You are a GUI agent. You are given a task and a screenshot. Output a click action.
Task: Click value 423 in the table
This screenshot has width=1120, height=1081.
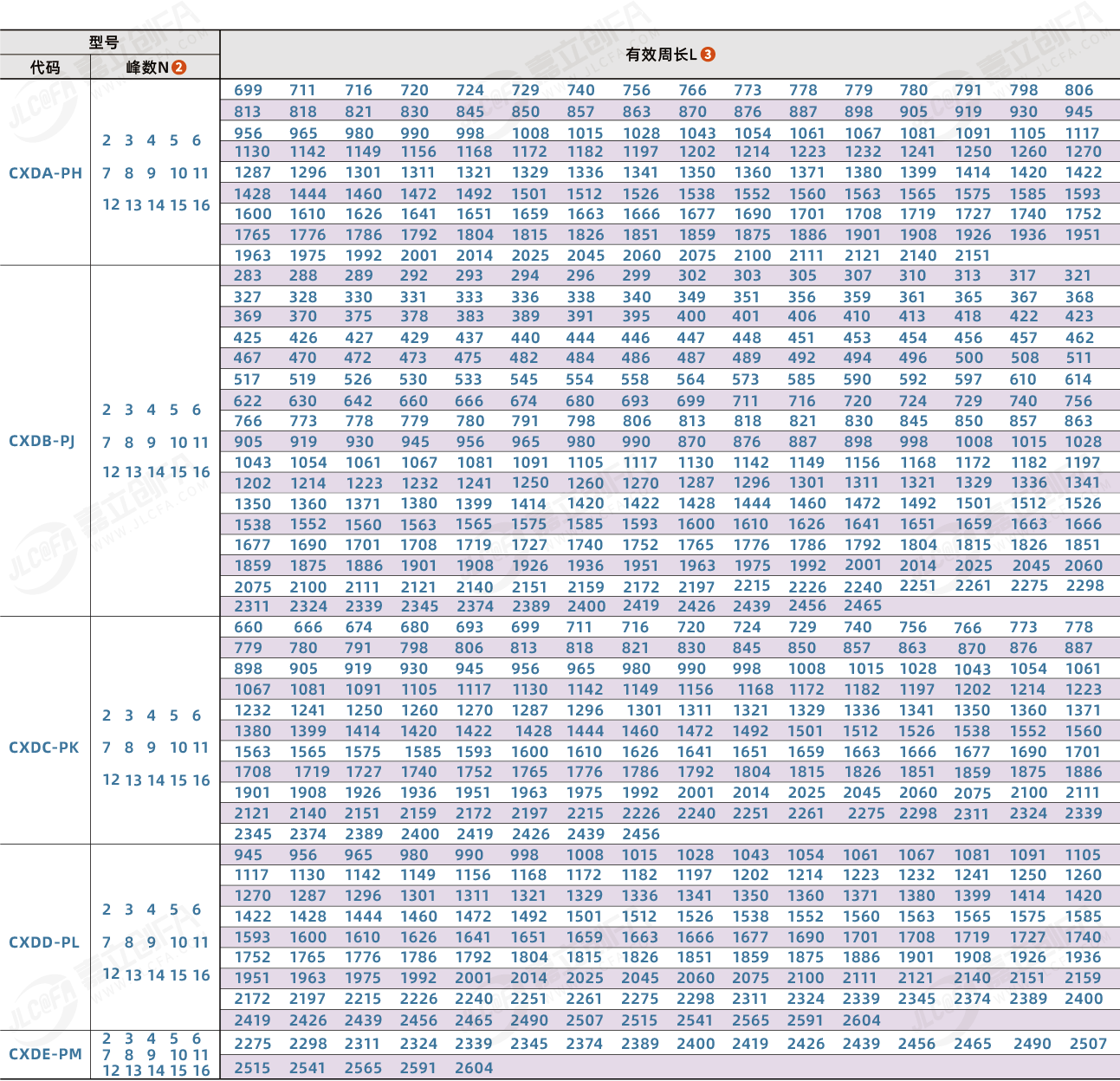[x=1079, y=316]
